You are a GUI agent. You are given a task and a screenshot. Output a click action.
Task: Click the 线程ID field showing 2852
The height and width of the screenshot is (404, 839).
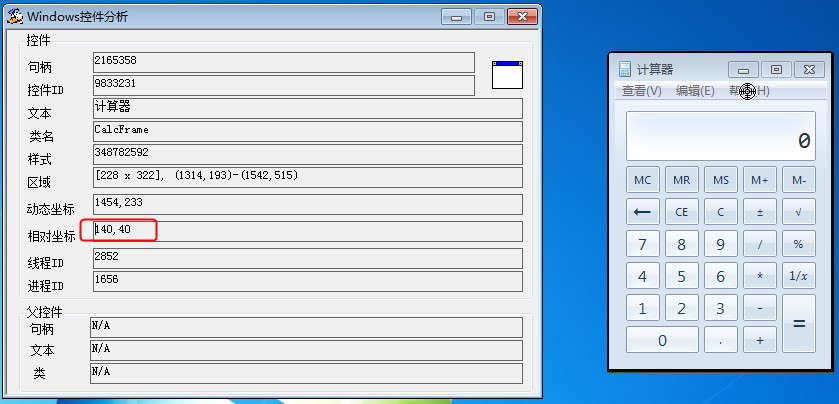[308, 258]
